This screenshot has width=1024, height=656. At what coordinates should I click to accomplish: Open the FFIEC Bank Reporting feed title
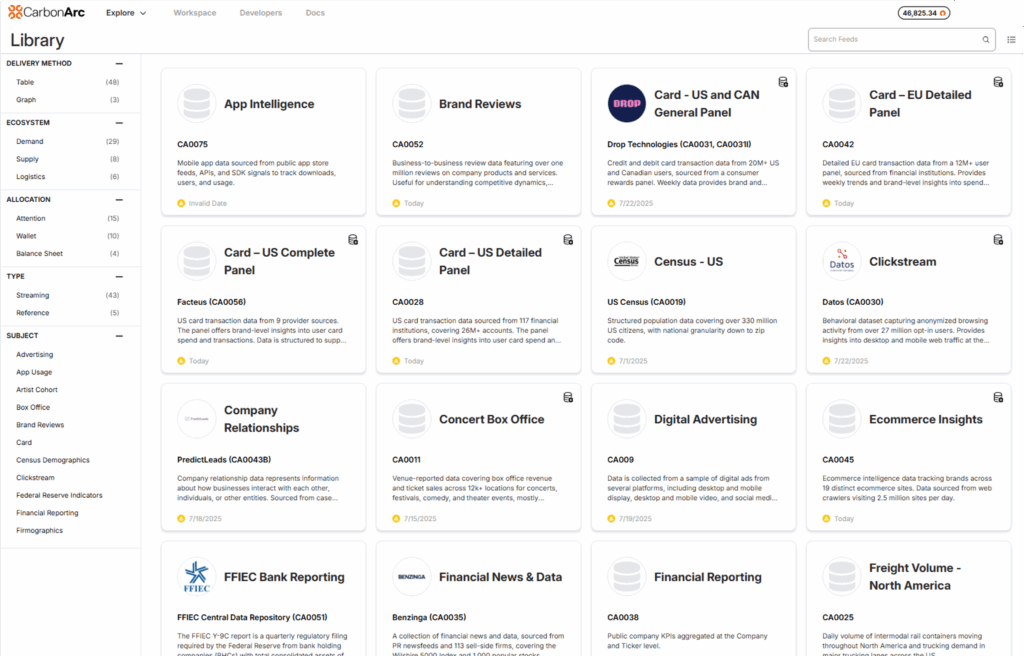[284, 577]
